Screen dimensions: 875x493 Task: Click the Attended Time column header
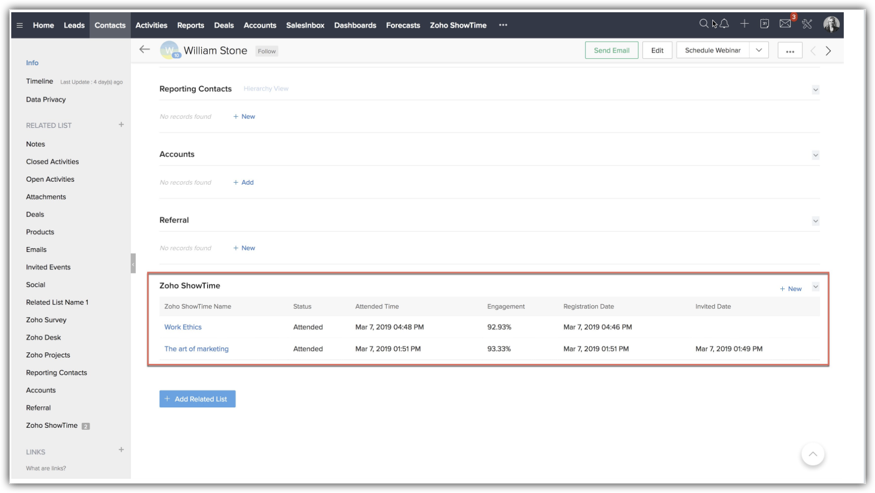377,307
